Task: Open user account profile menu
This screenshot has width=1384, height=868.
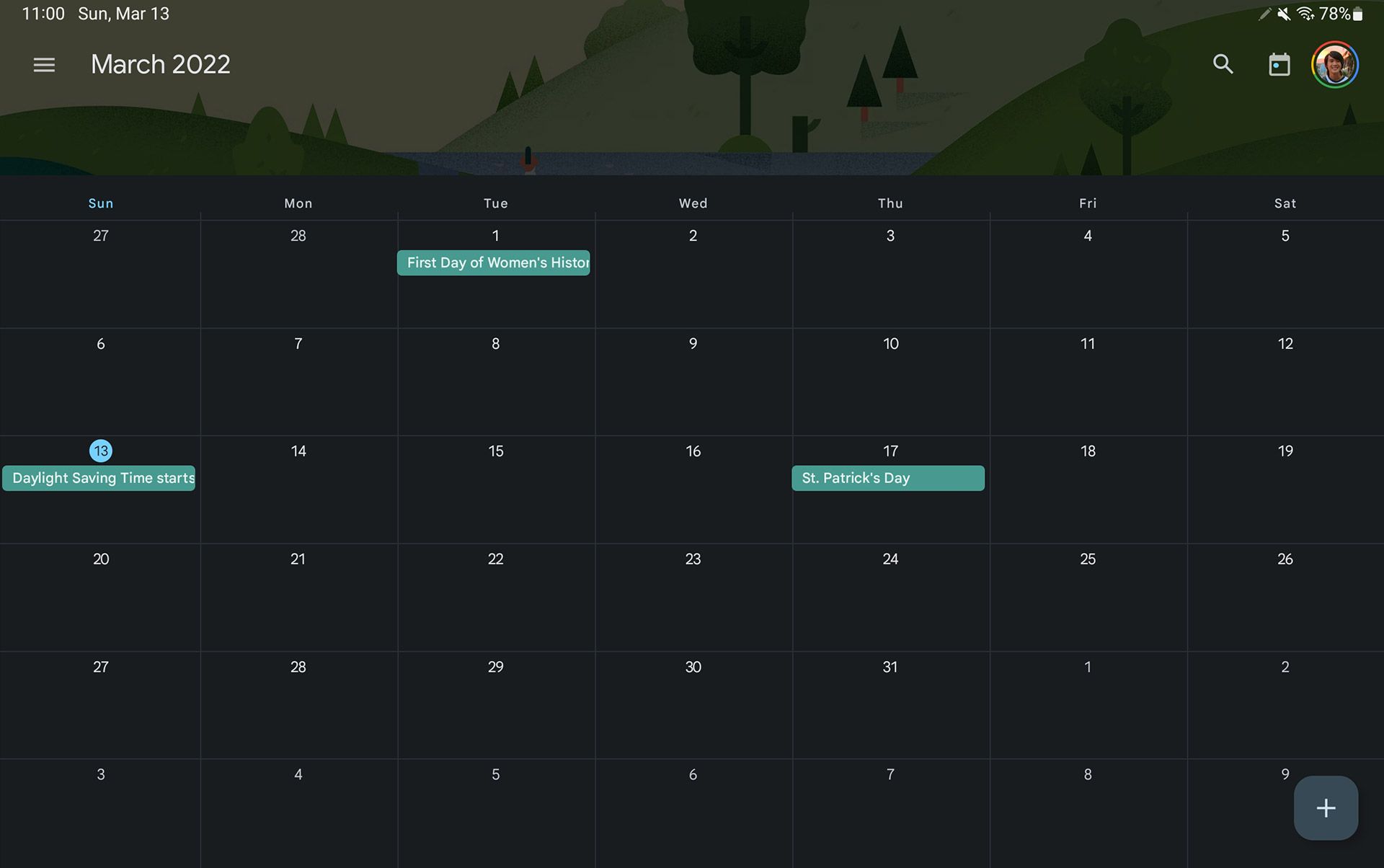Action: 1334,63
